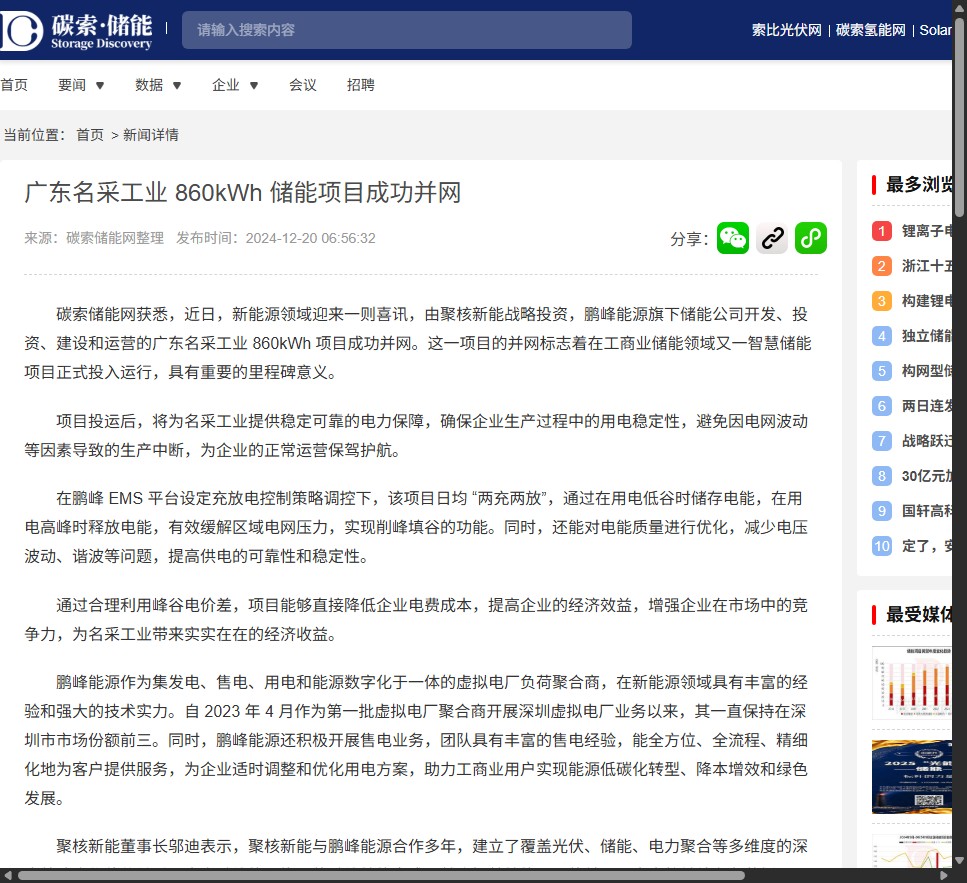Click the vertical scrollbar thumb
This screenshot has height=883, width=967.
pyautogui.click(x=960, y=117)
